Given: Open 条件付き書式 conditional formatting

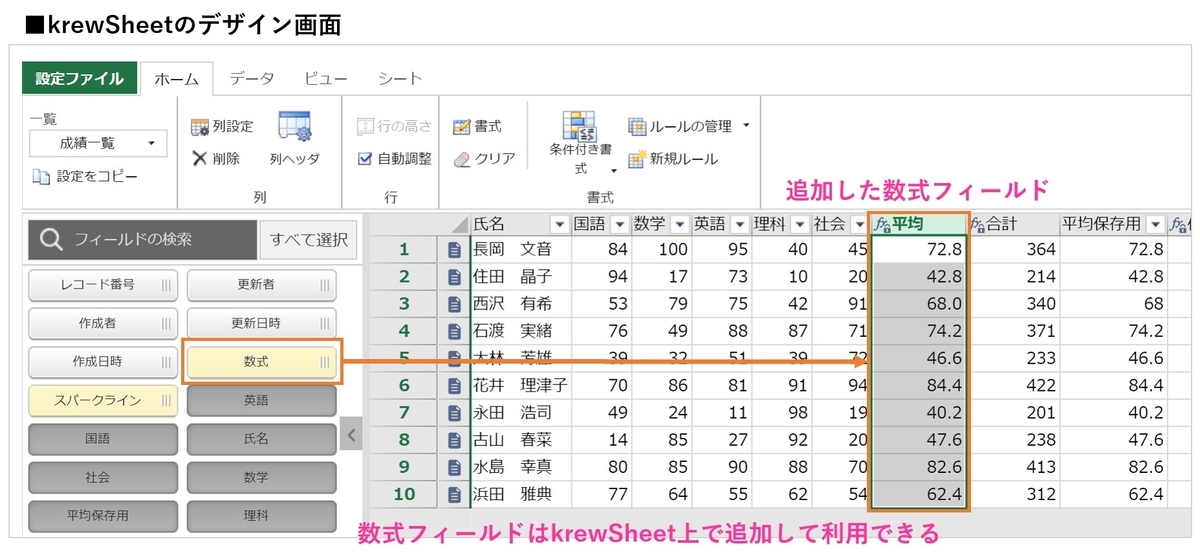Looking at the screenshot, I should pos(580,143).
